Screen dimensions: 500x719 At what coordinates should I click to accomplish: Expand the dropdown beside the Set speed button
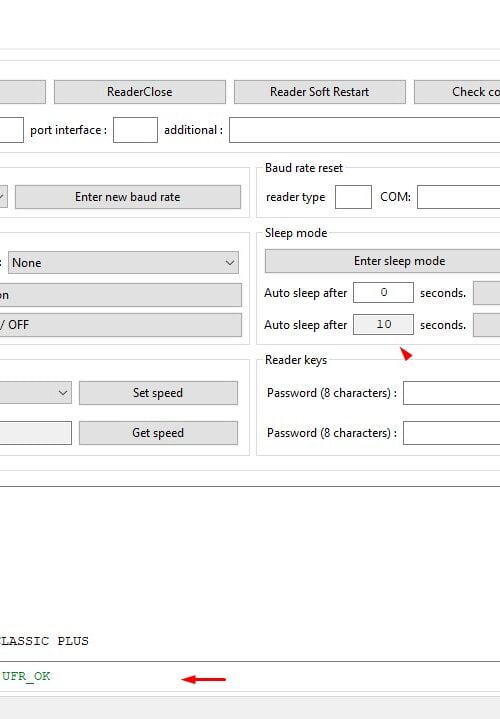pos(36,393)
